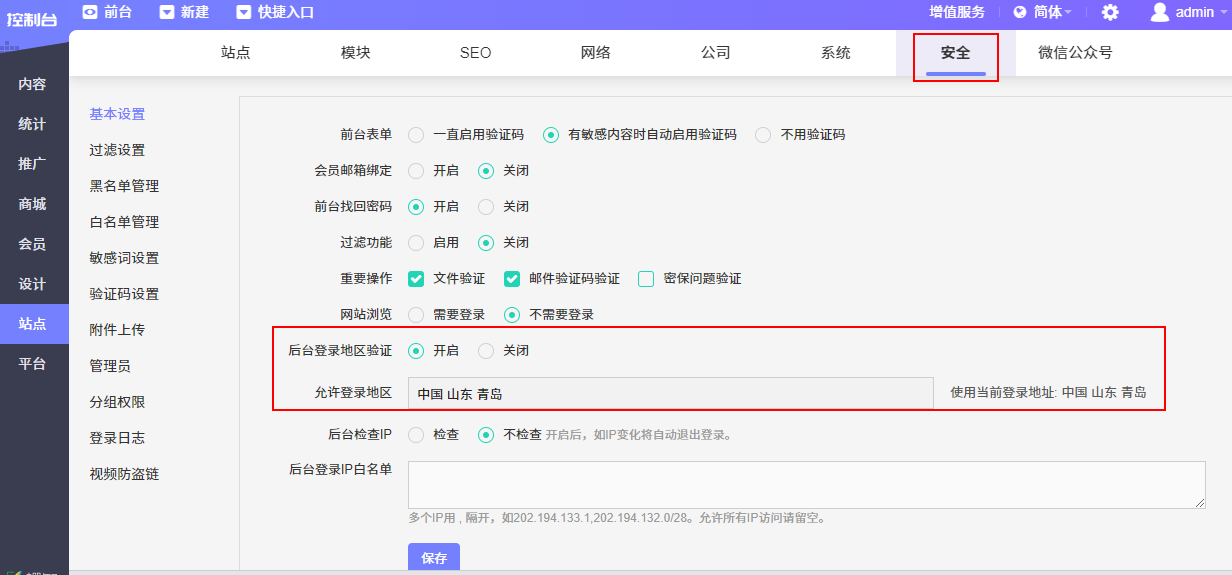Image resolution: width=1232 pixels, height=575 pixels.
Task: Open the 微信公众号 tab
Action: [1075, 53]
